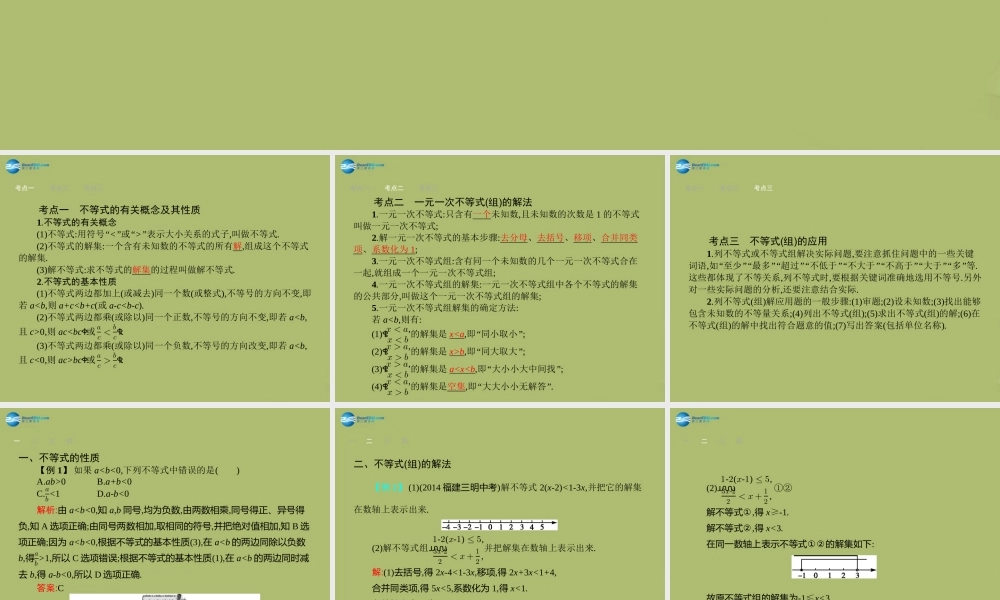Select the 二 tab on the 解不等式① slide
The height and width of the screenshot is (600, 1000).
click(x=704, y=441)
